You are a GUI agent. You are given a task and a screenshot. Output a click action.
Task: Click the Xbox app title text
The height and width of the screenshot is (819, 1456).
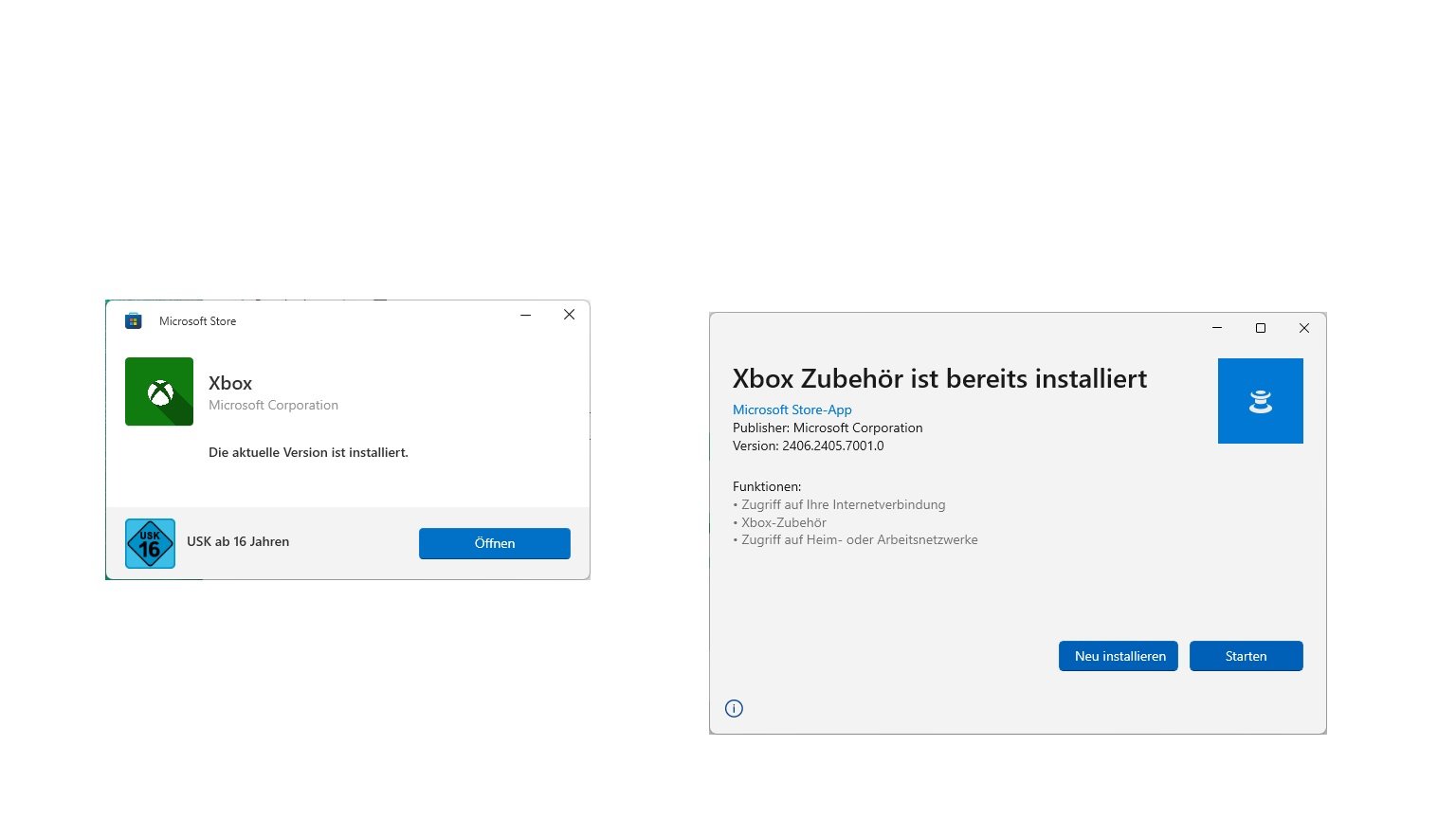point(230,383)
